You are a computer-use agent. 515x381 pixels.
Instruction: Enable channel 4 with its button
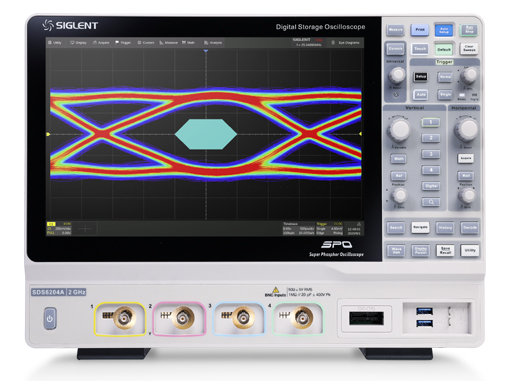431,170
